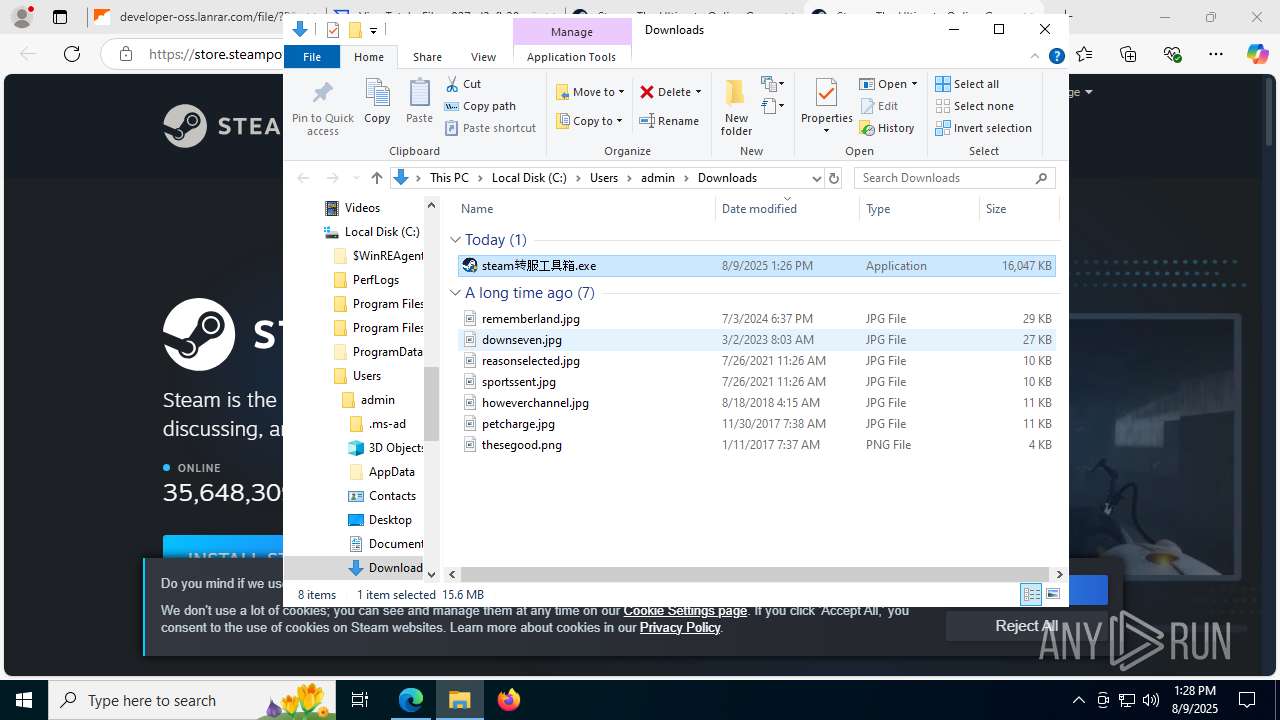Collapse the ribbon with chevron
Image resolution: width=1280 pixels, height=720 pixels.
(1035, 57)
